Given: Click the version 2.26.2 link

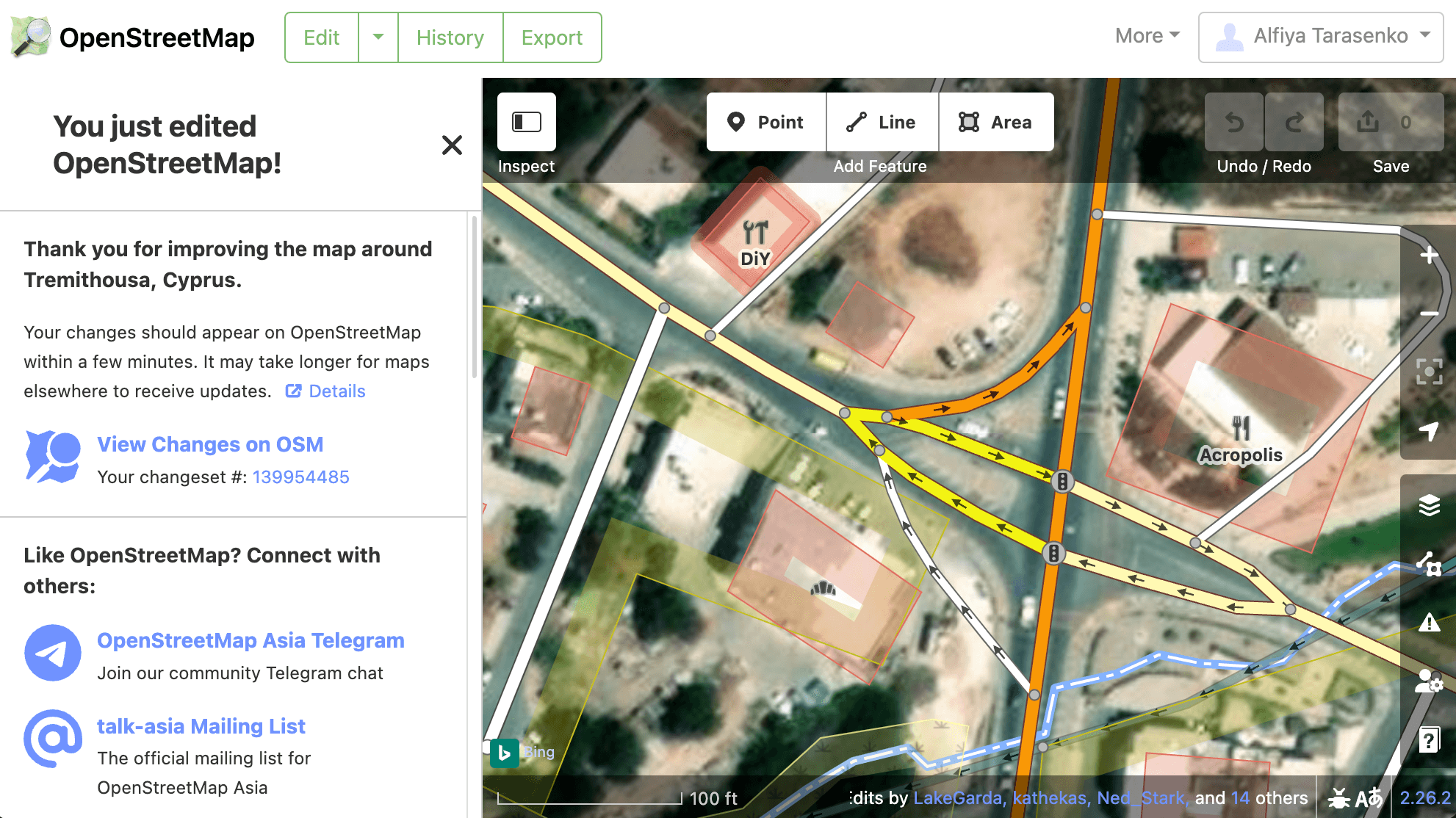Looking at the screenshot, I should [1426, 798].
